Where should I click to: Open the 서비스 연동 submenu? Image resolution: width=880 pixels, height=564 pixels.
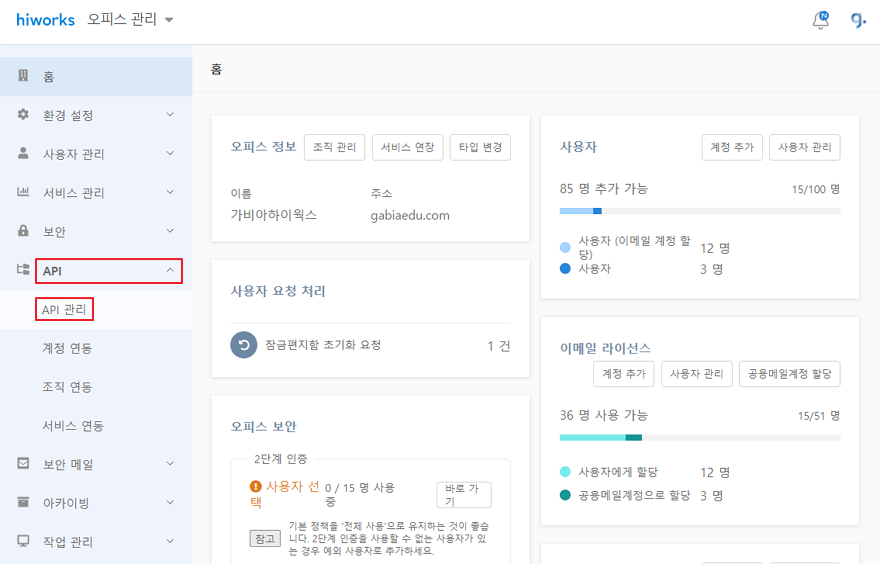coord(73,426)
